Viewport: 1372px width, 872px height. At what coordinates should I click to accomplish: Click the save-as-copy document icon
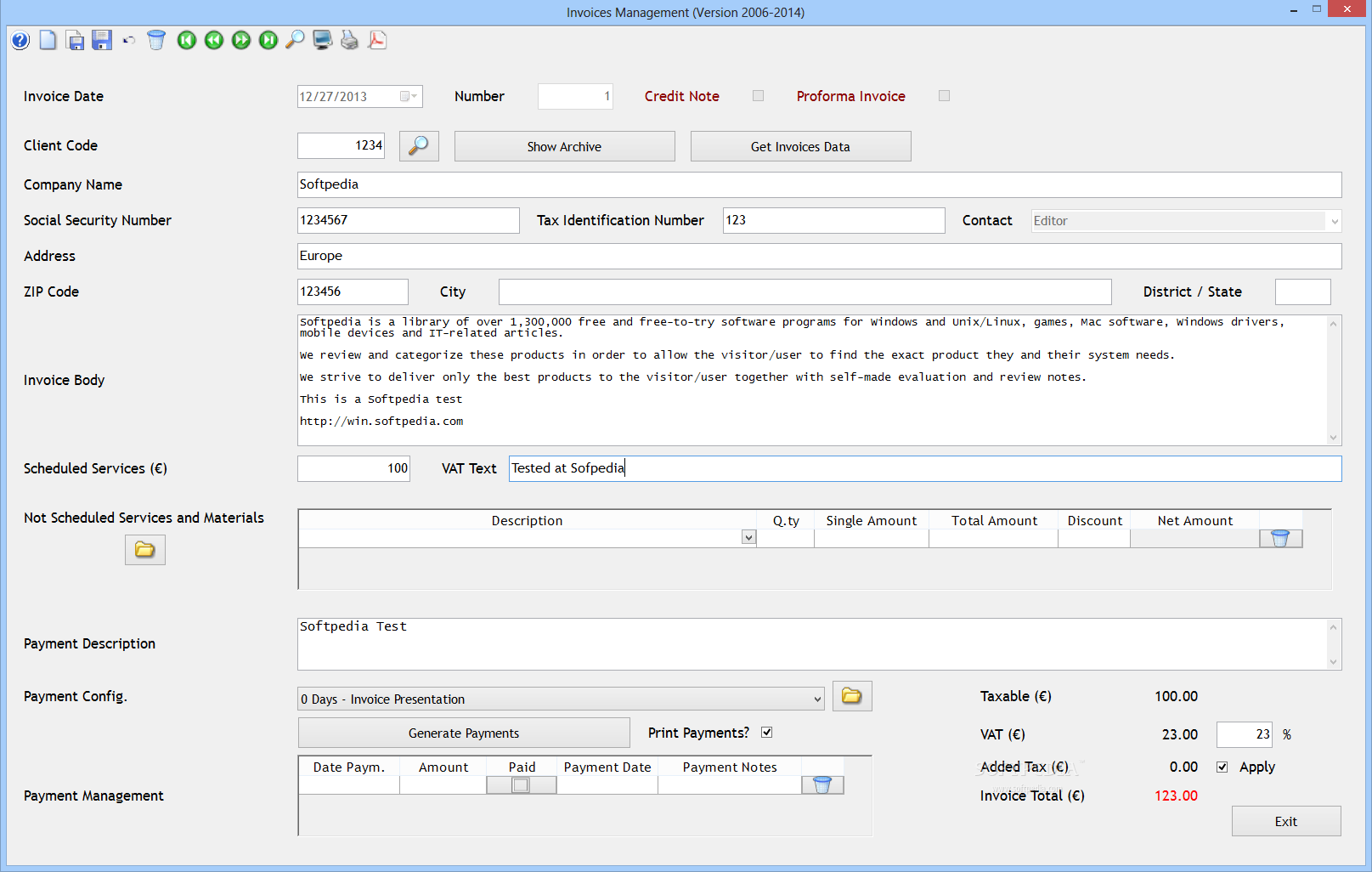(x=76, y=40)
